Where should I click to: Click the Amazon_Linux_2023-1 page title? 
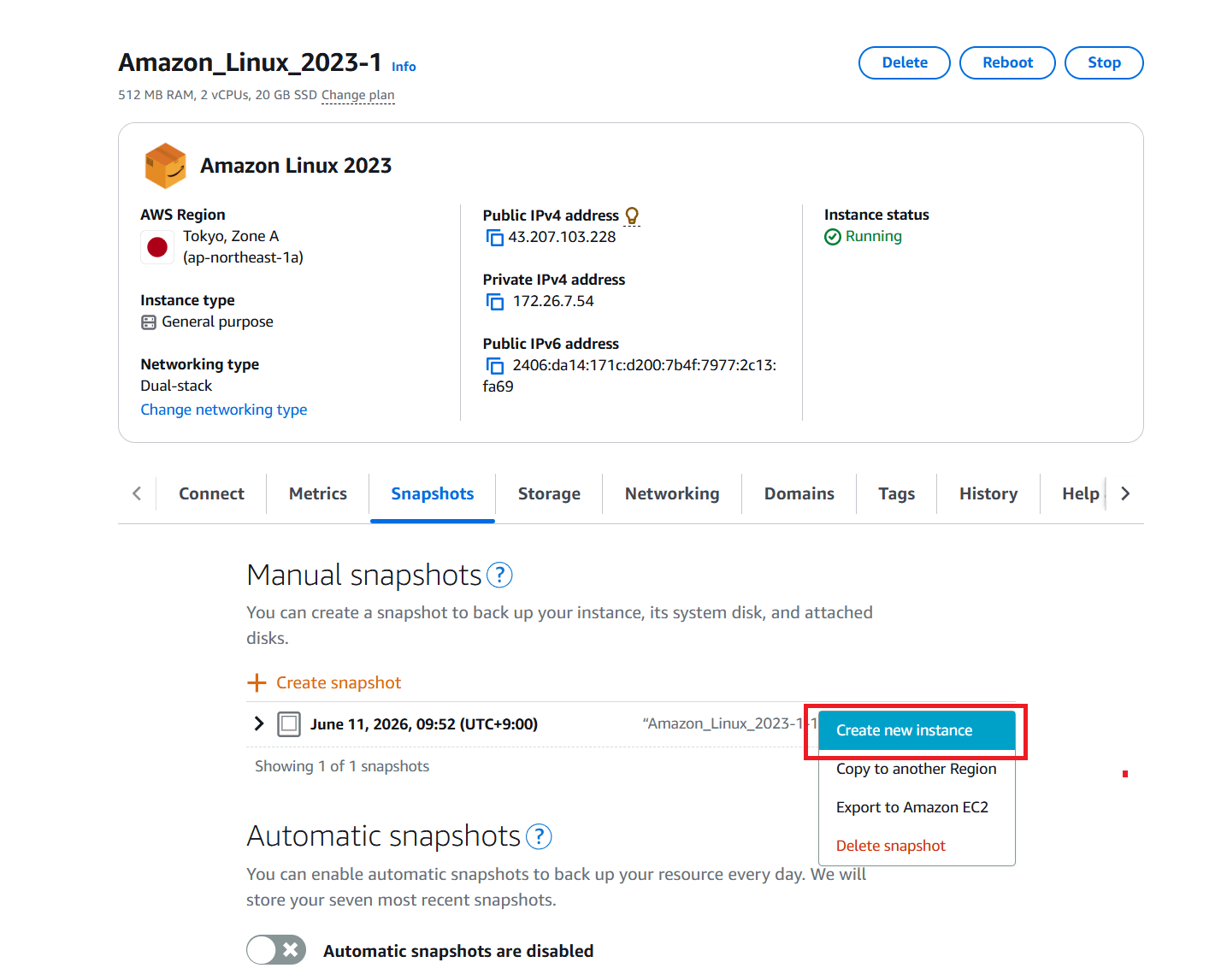pyautogui.click(x=250, y=62)
